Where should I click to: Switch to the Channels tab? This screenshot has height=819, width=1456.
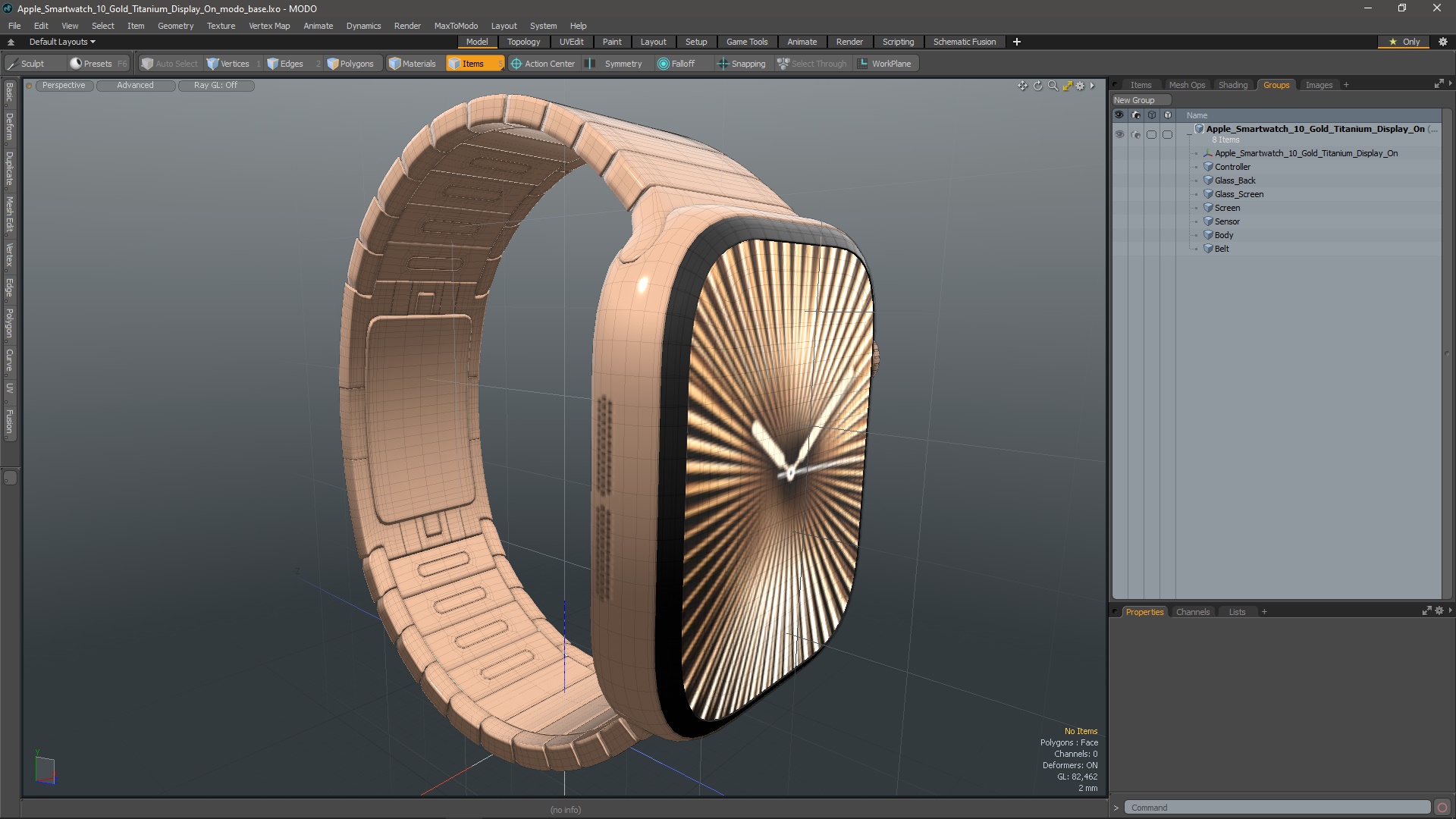1192,612
